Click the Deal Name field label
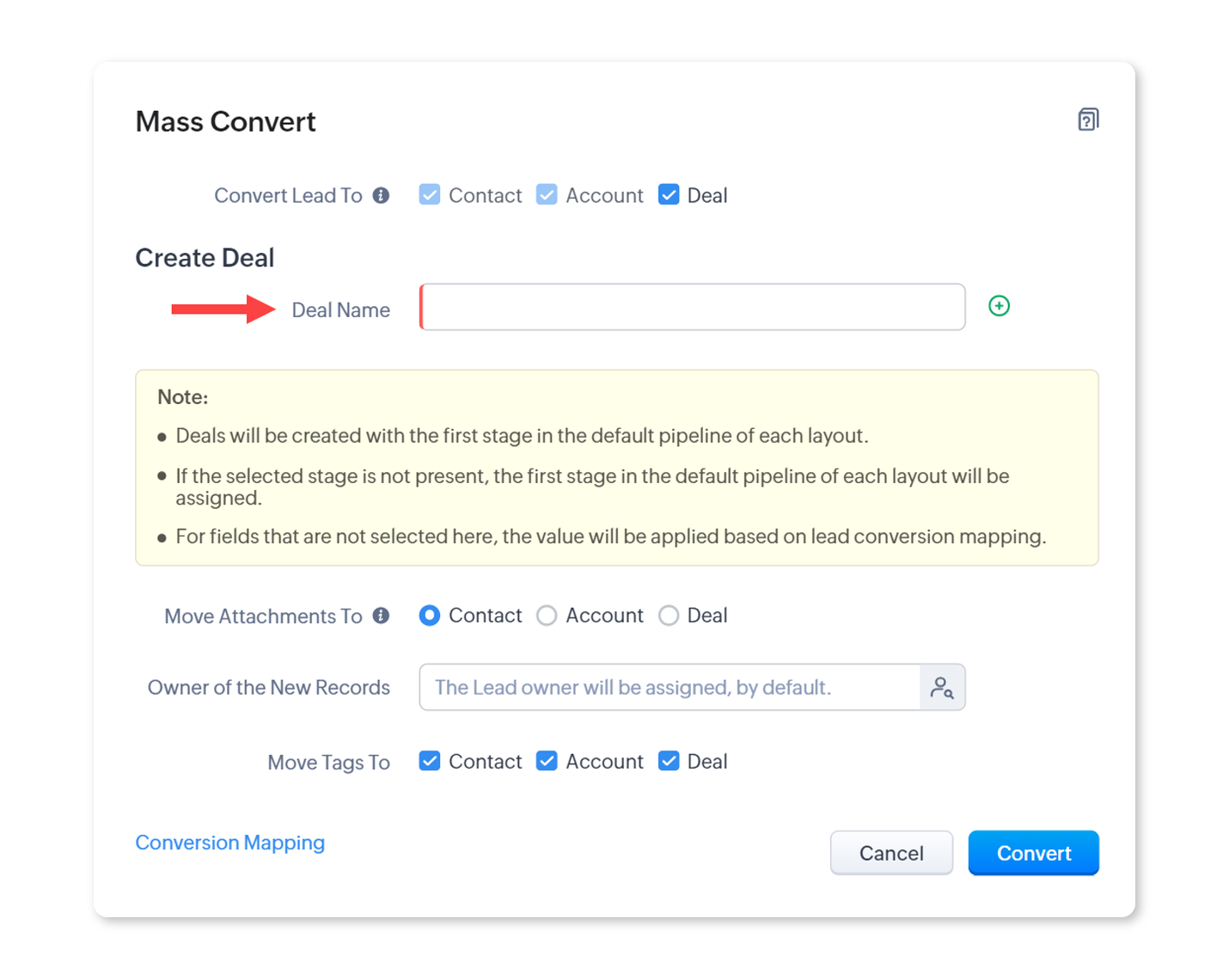 [x=340, y=310]
